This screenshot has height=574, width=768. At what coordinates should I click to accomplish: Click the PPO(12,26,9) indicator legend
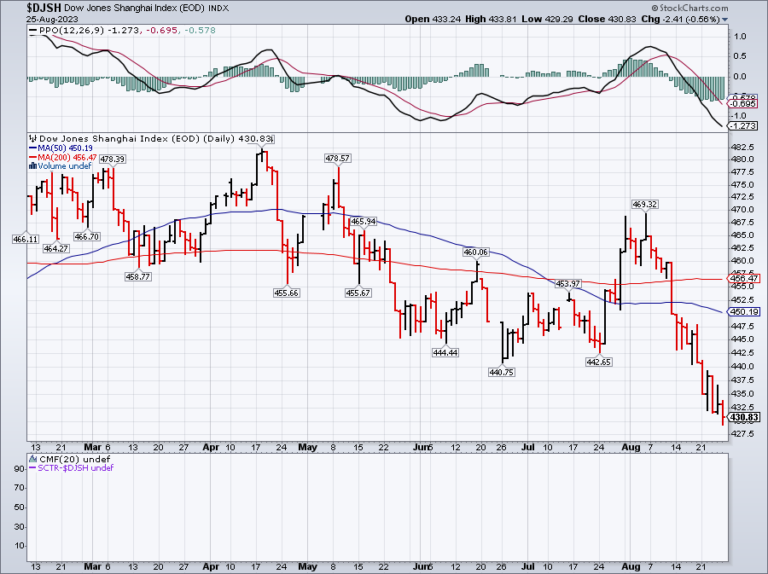70,32
